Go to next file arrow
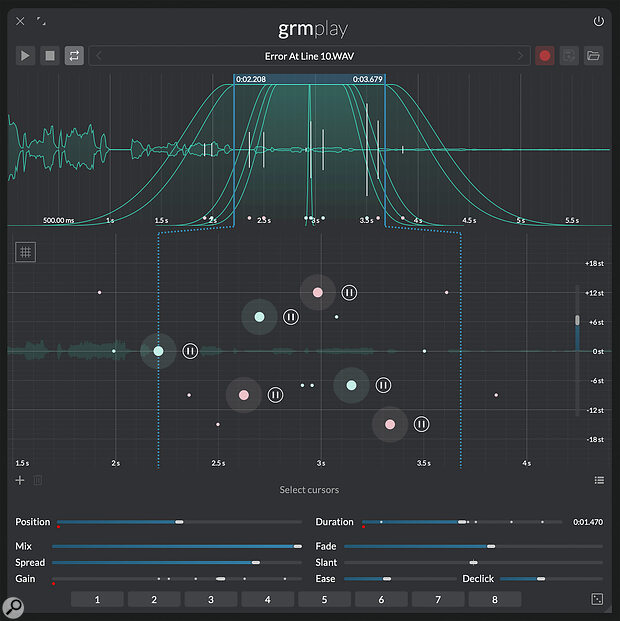 tap(520, 56)
